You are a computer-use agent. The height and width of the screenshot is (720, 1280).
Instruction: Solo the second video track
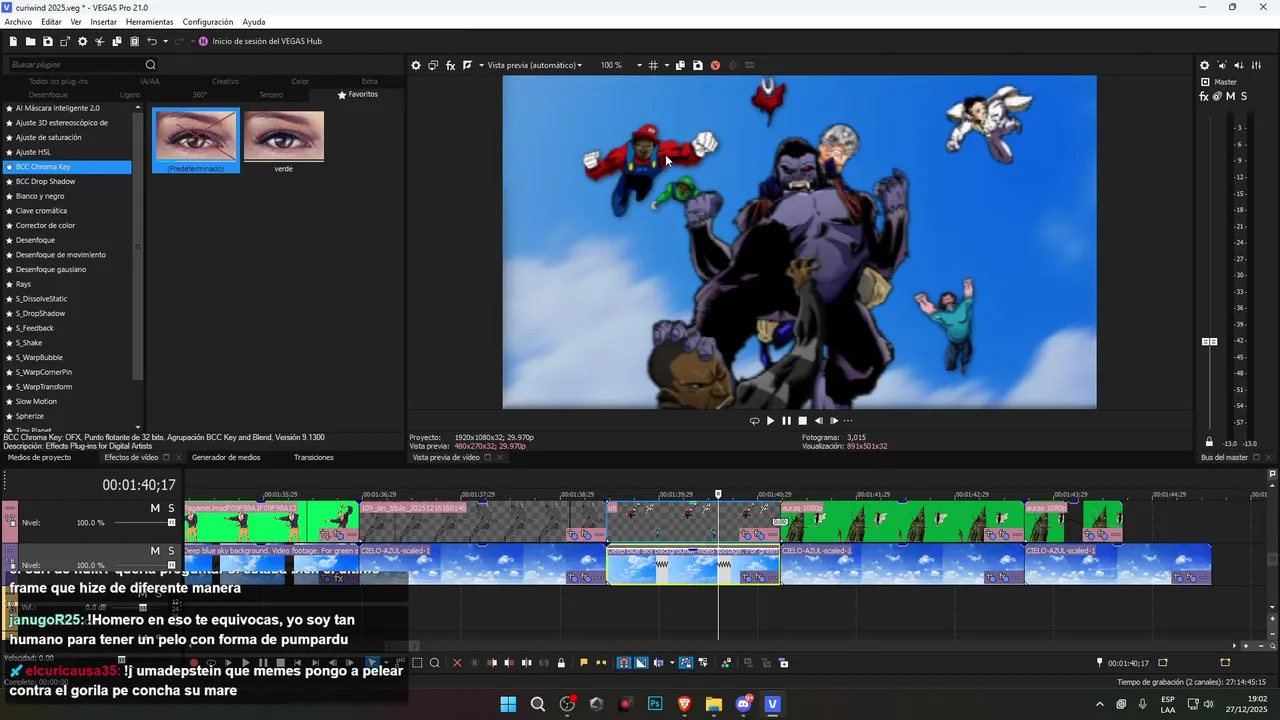coord(171,551)
